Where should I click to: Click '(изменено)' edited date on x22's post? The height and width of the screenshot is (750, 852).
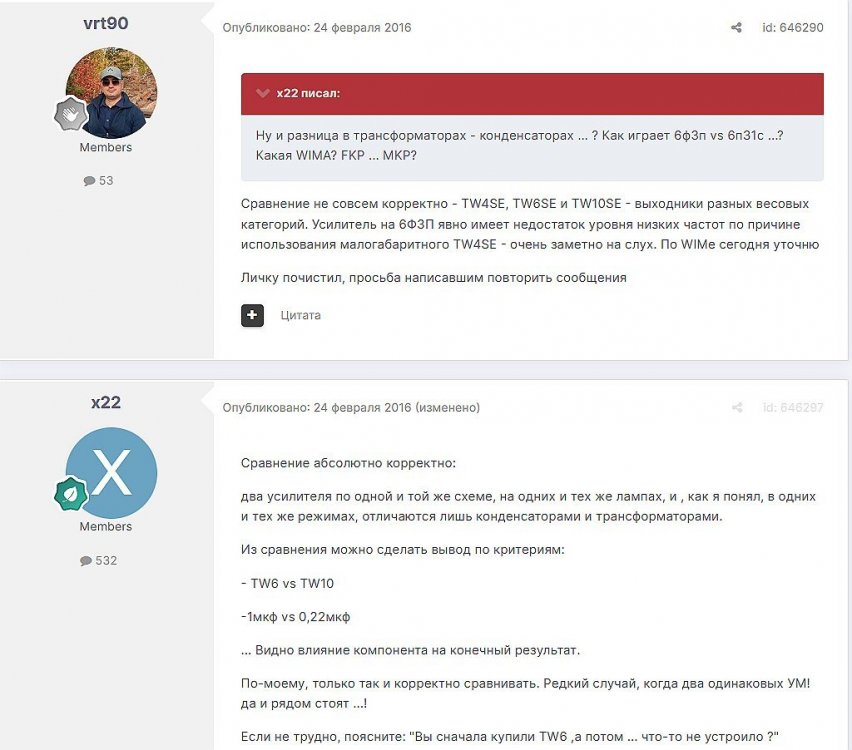click(x=447, y=408)
